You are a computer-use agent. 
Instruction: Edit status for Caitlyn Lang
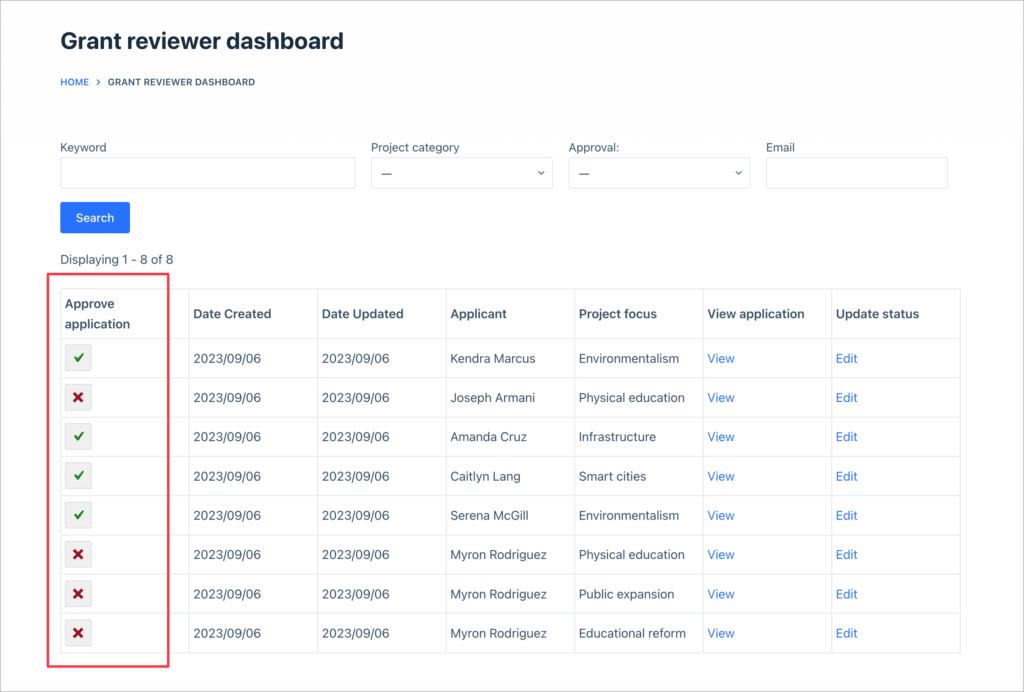pyautogui.click(x=846, y=476)
